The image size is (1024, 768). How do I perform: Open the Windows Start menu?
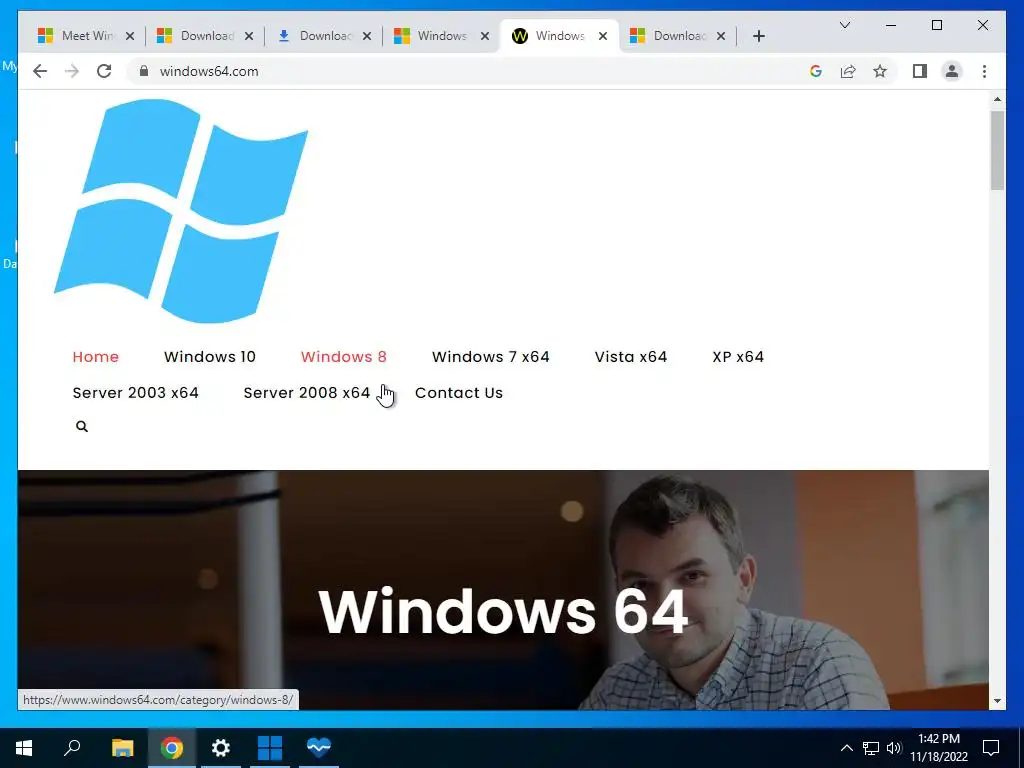[24, 748]
